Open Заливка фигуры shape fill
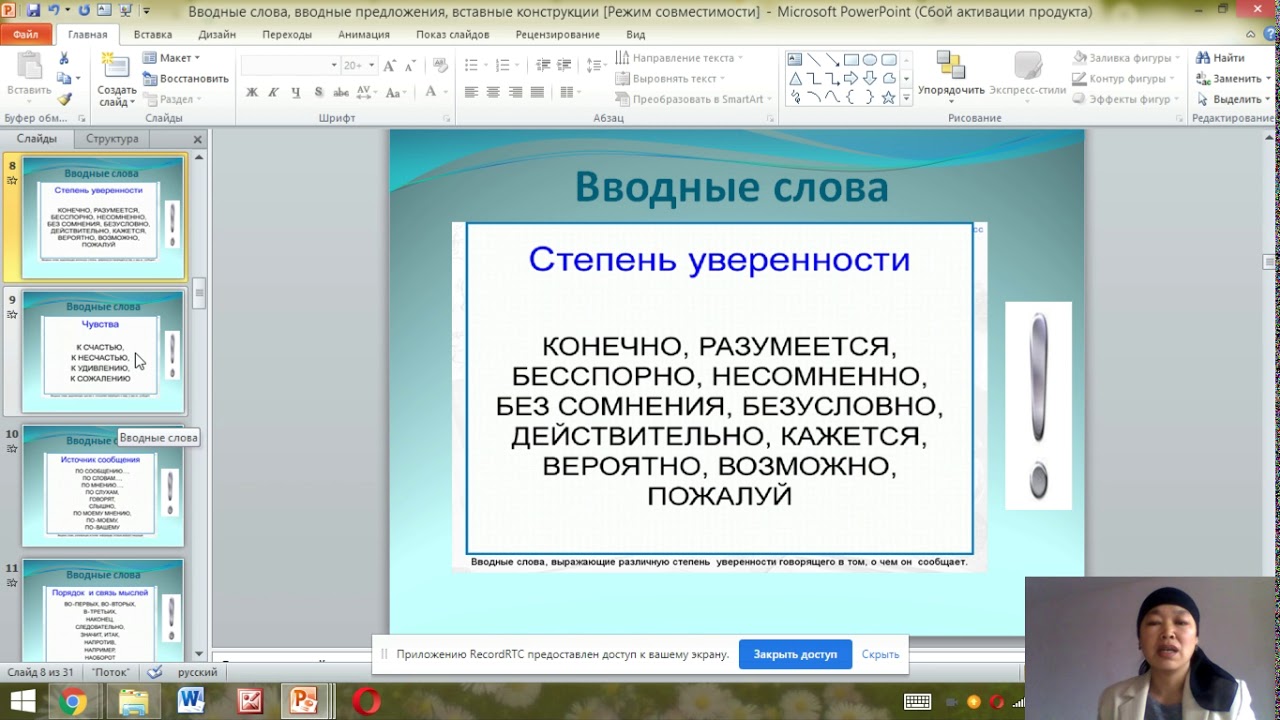 pos(1128,58)
